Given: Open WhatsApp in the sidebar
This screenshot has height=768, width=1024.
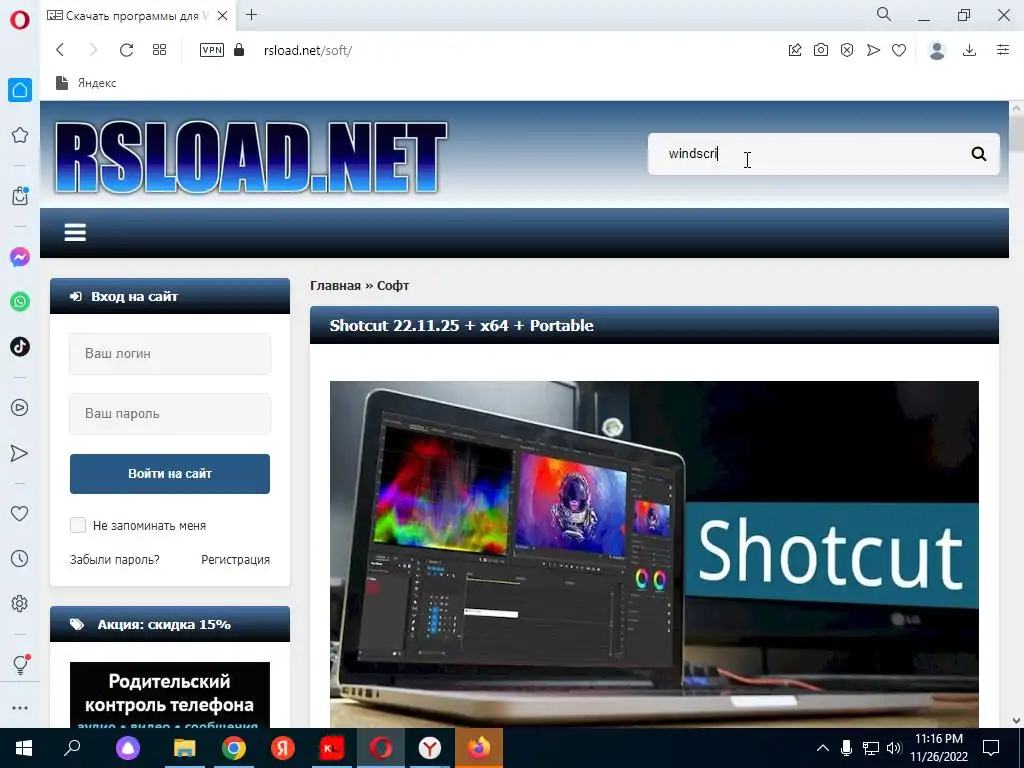Looking at the screenshot, I should coord(20,302).
